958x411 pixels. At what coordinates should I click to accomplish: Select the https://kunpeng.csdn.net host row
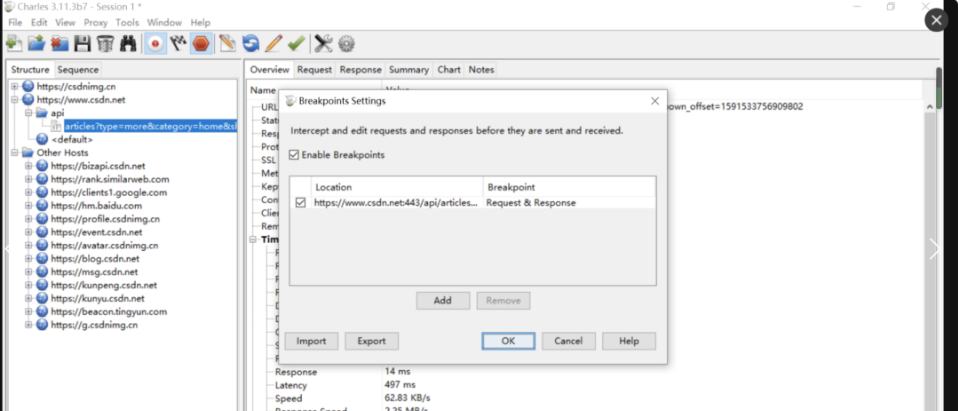click(x=104, y=285)
